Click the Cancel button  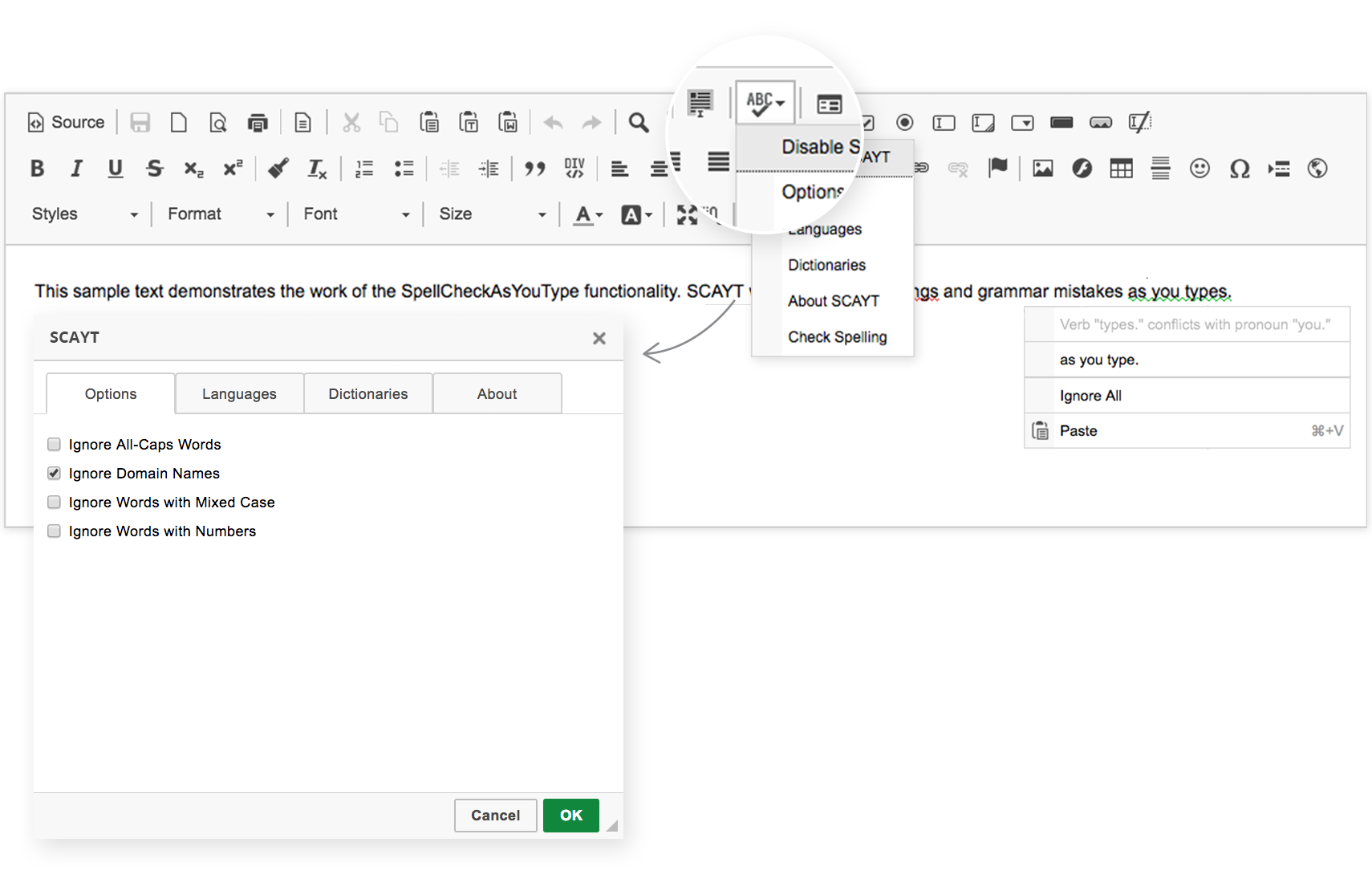[x=495, y=816]
